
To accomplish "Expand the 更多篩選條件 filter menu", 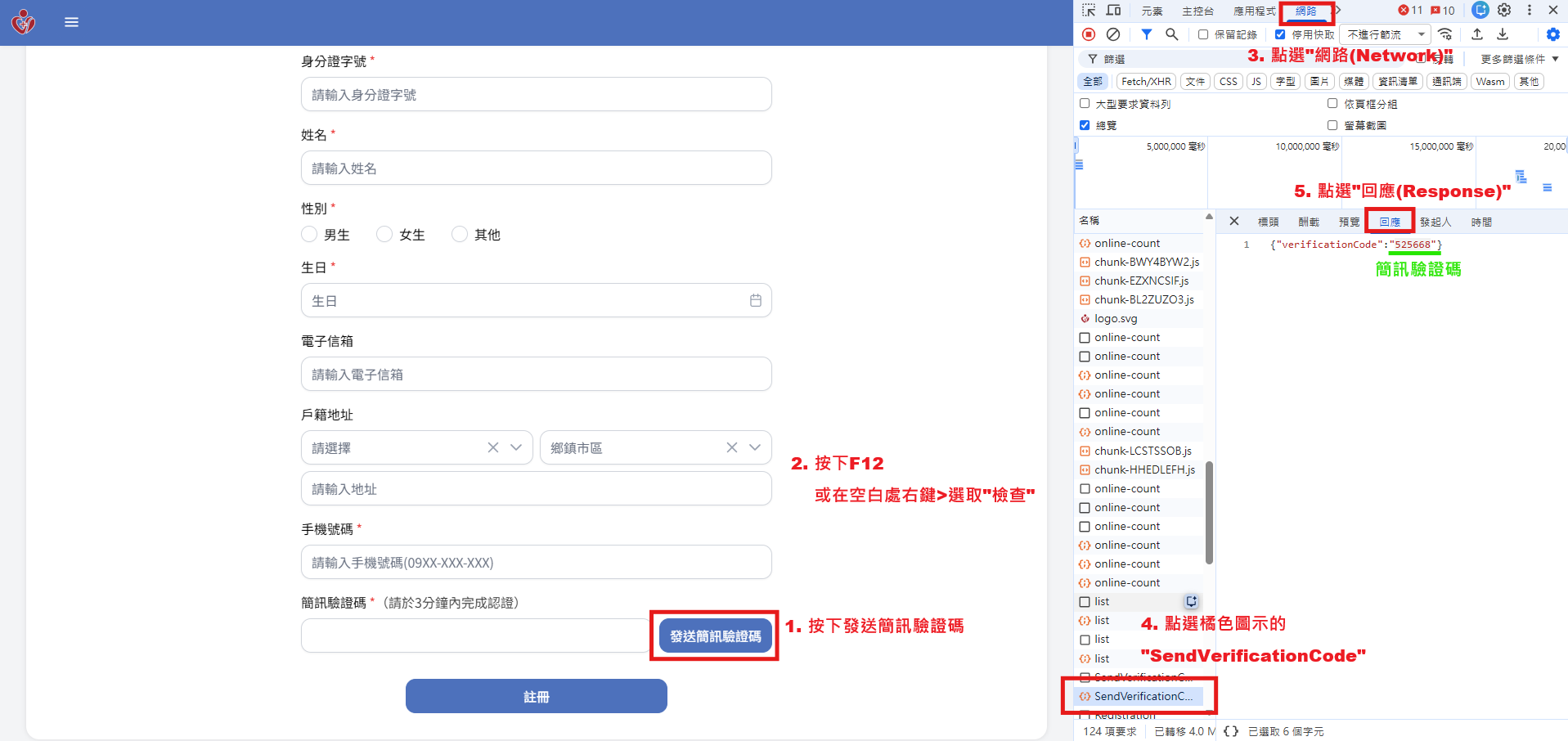I will point(1519,59).
